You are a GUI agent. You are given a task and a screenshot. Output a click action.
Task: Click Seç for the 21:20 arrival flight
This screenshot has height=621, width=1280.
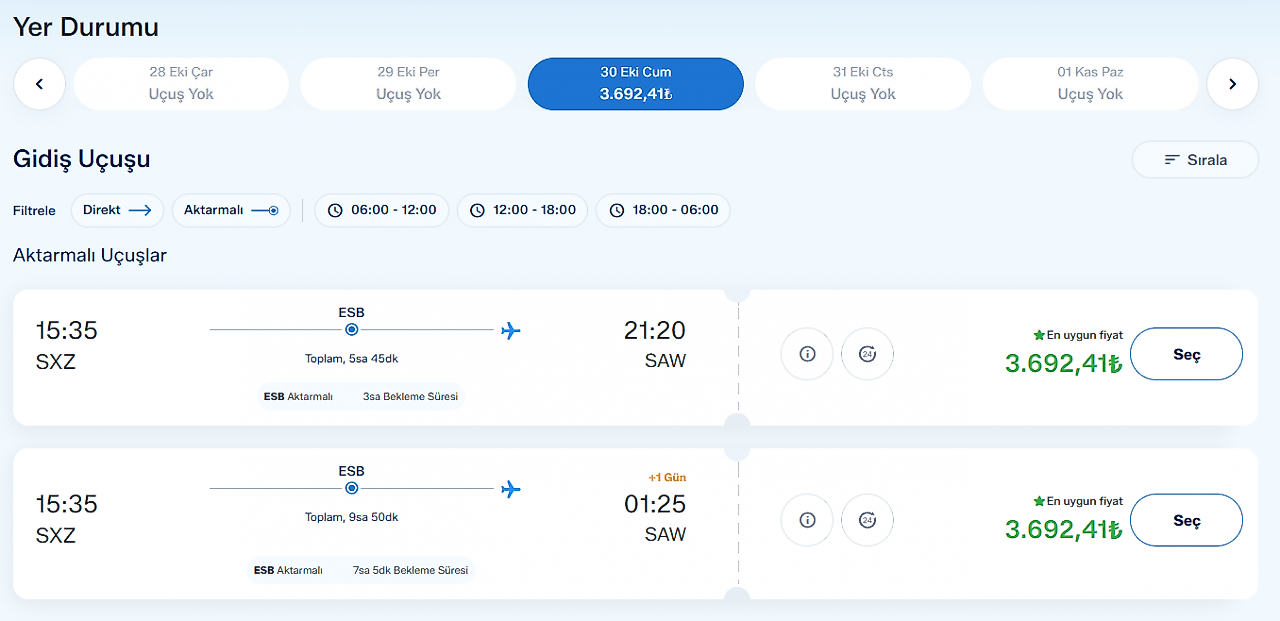coord(1187,354)
